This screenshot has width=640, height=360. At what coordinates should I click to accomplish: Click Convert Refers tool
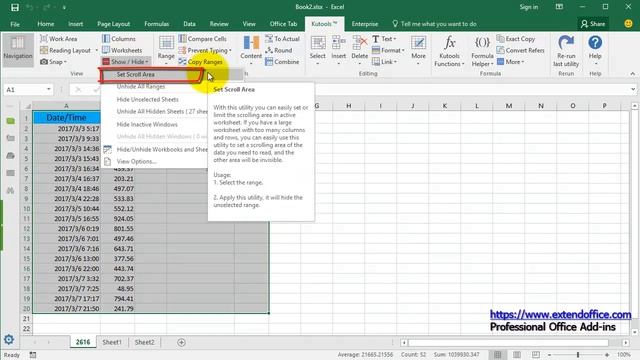click(520, 50)
